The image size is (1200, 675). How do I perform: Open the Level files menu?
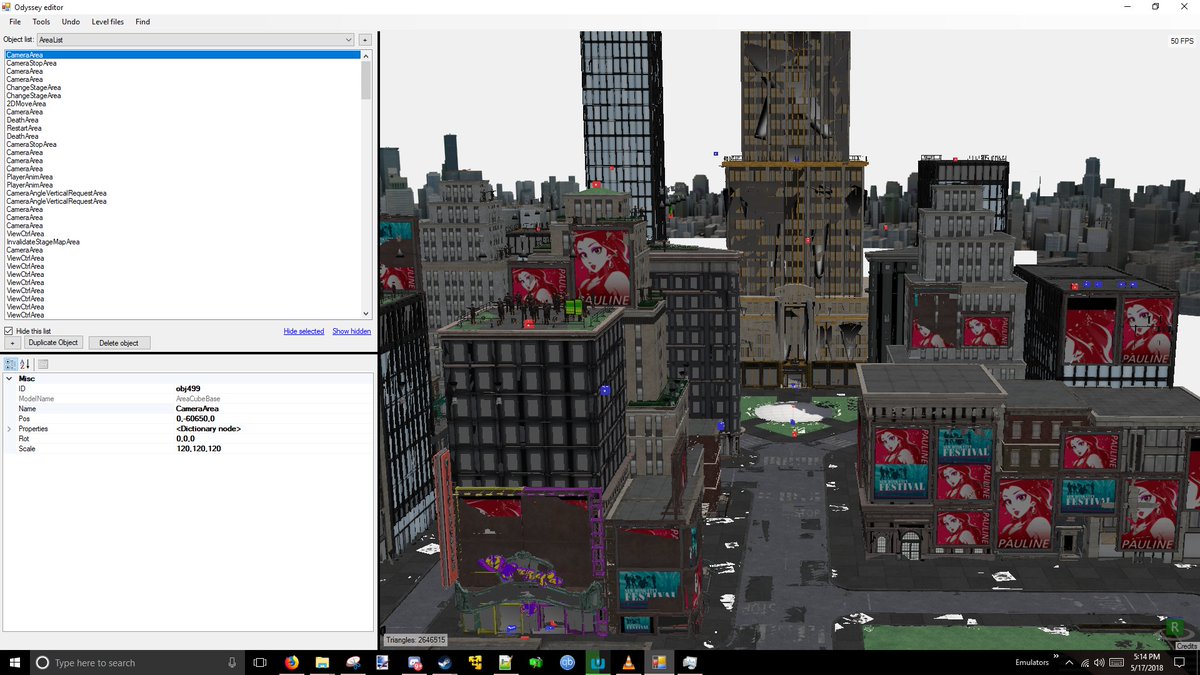[x=108, y=21]
